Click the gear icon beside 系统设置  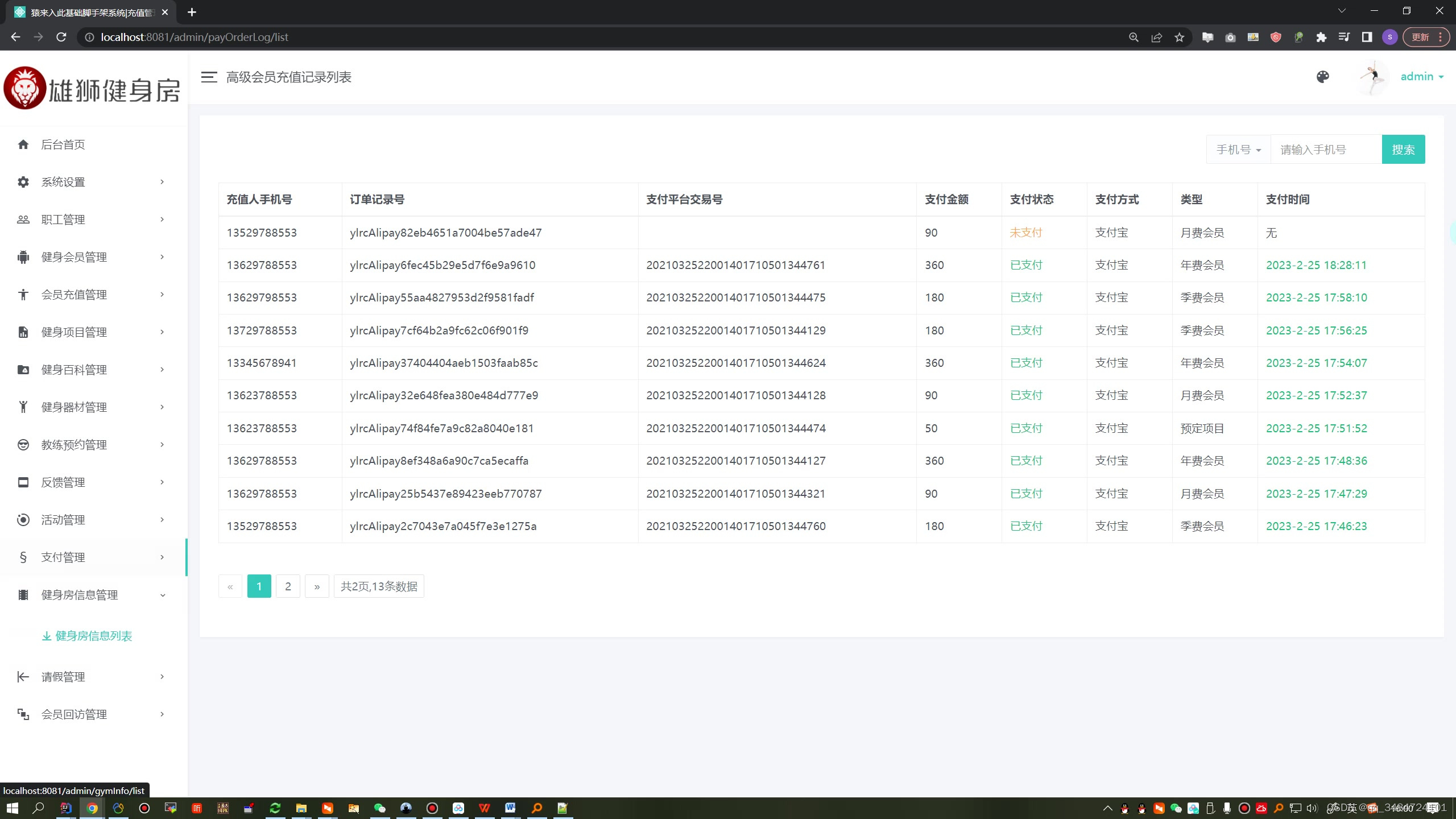23,182
